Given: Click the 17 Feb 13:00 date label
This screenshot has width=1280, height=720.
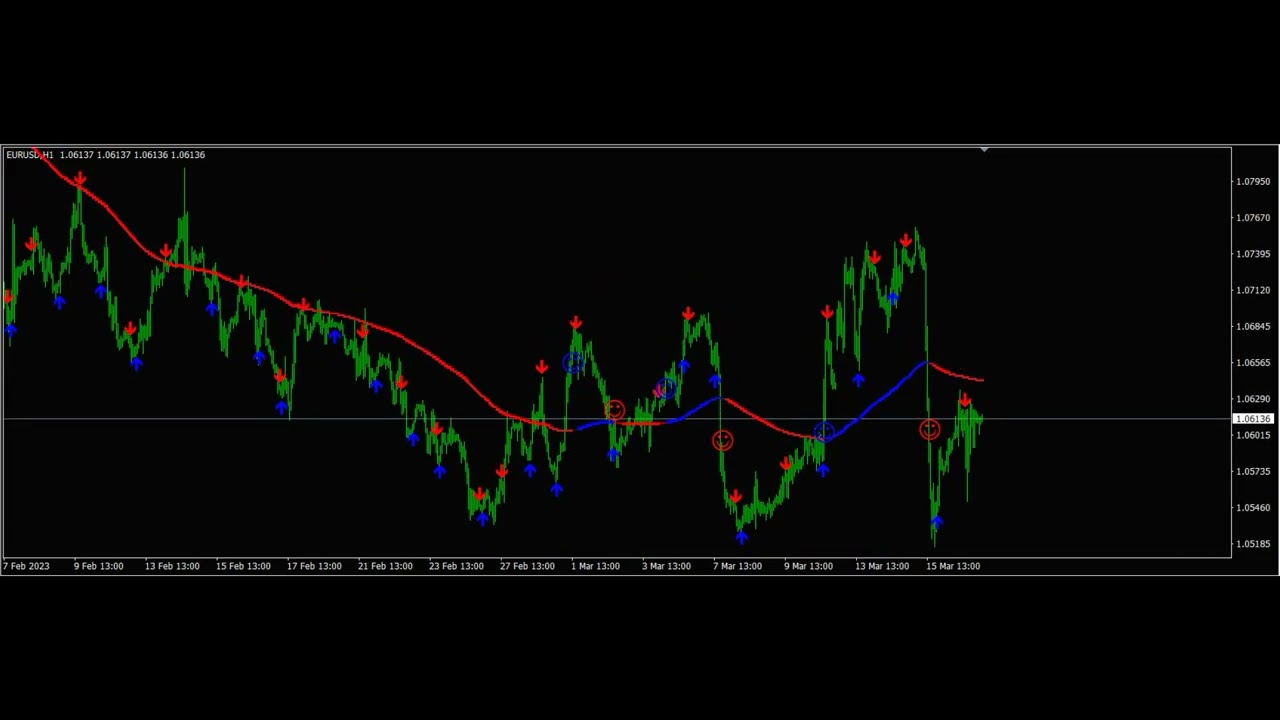Looking at the screenshot, I should pyautogui.click(x=314, y=566).
